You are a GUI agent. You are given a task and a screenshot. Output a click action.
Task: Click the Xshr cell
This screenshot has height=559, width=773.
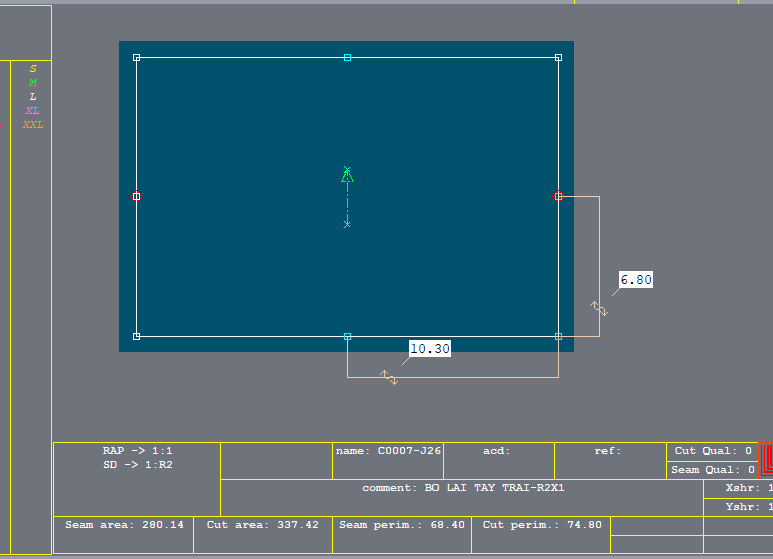coord(738,488)
